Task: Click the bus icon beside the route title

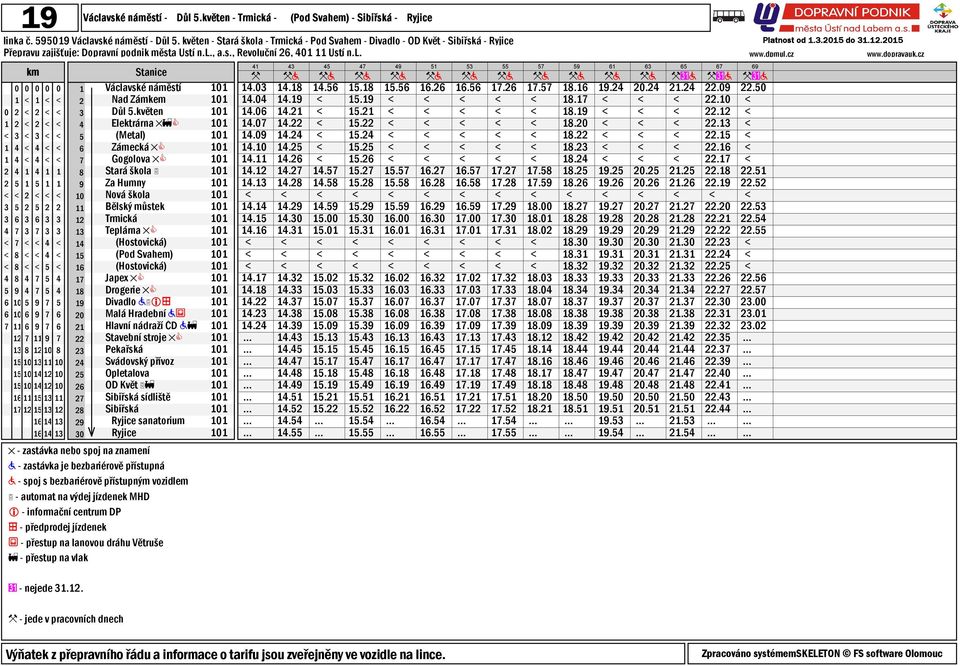Action: (x=729, y=17)
